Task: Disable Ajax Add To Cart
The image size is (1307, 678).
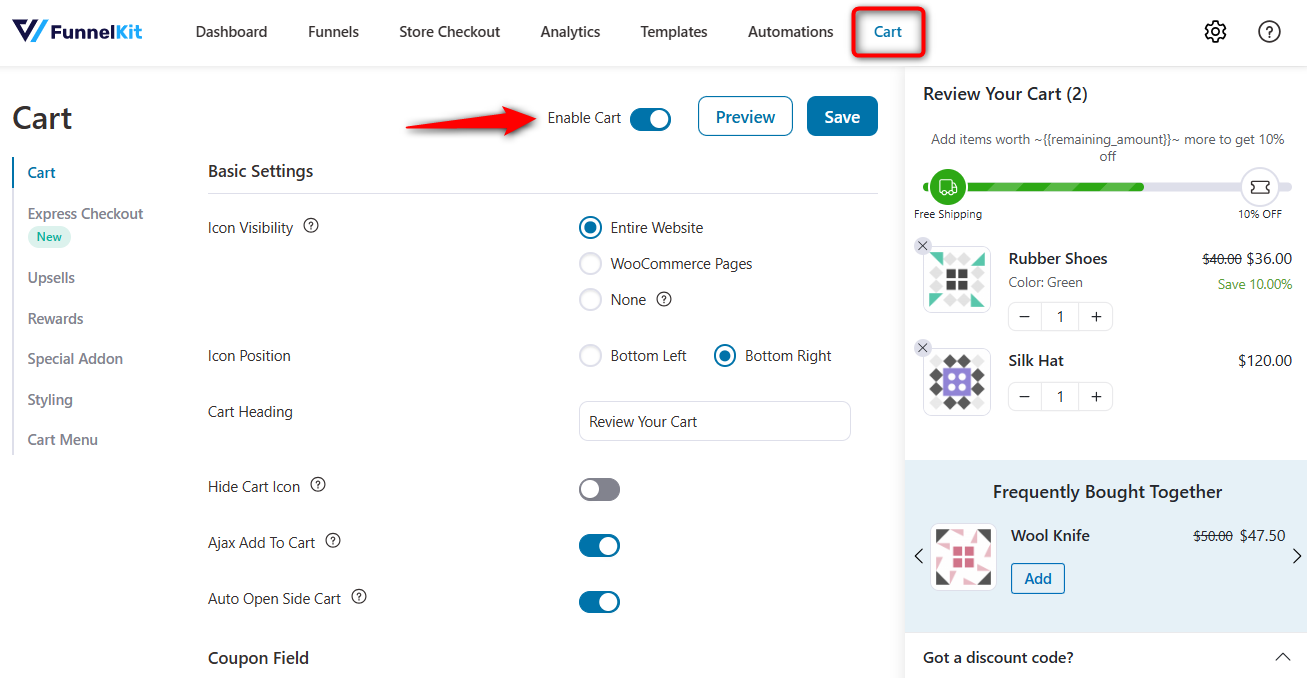Action: tap(599, 545)
